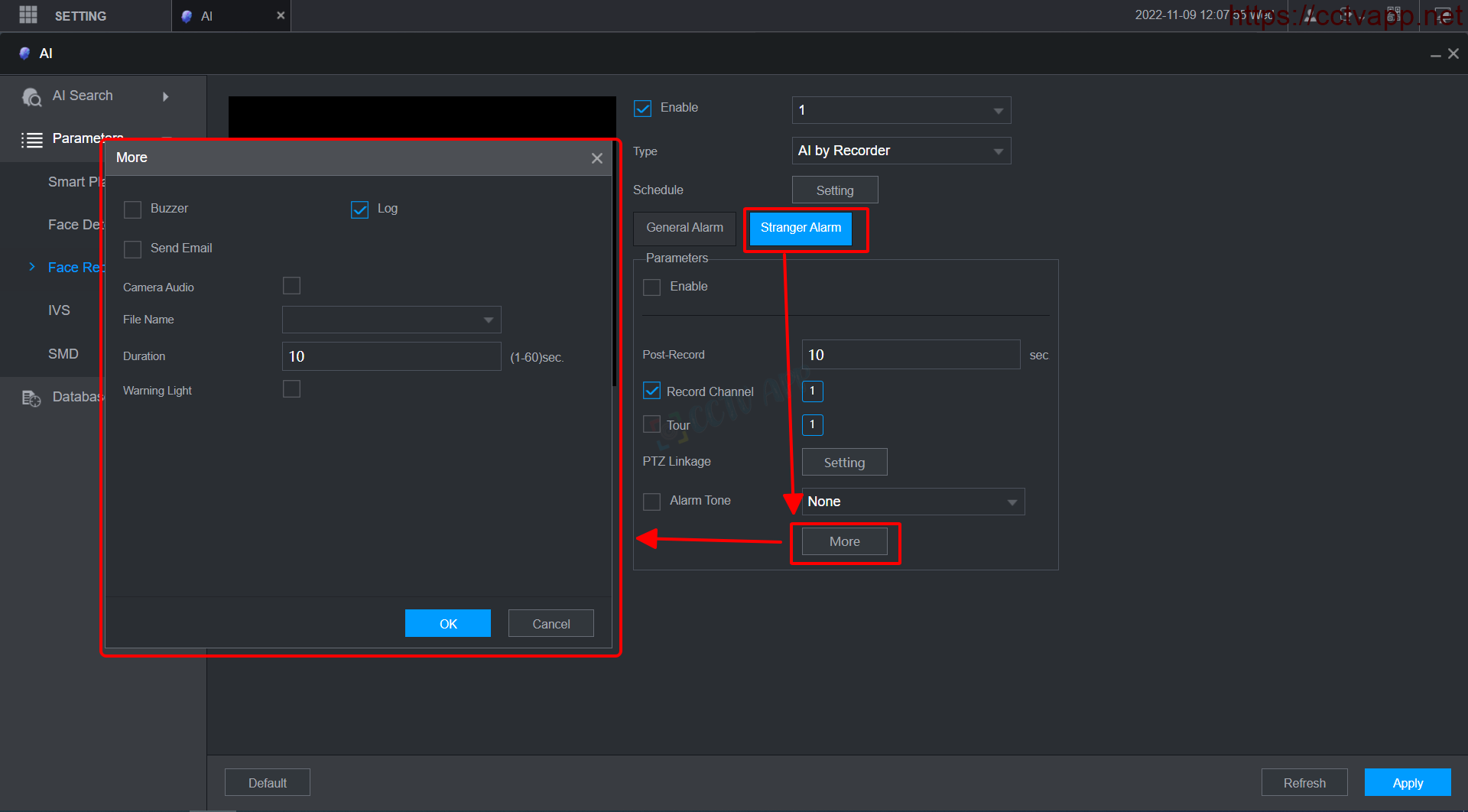The width and height of the screenshot is (1468, 812).
Task: Open QR code icon in top bar
Action: tap(1393, 15)
